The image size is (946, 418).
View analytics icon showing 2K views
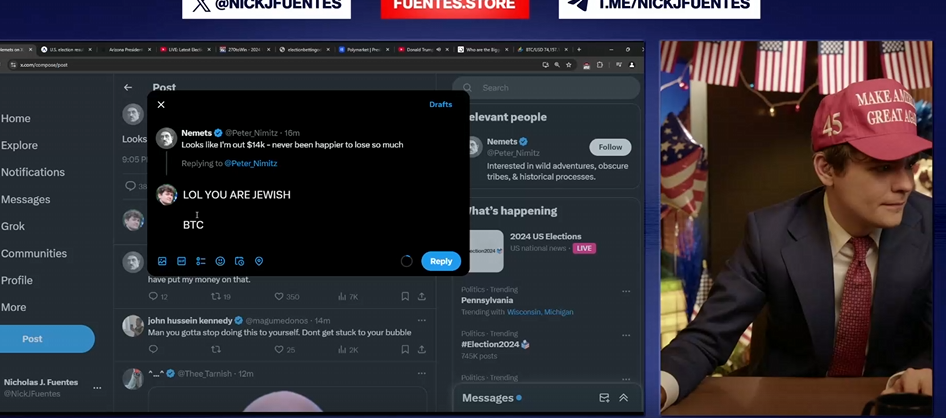pos(342,349)
